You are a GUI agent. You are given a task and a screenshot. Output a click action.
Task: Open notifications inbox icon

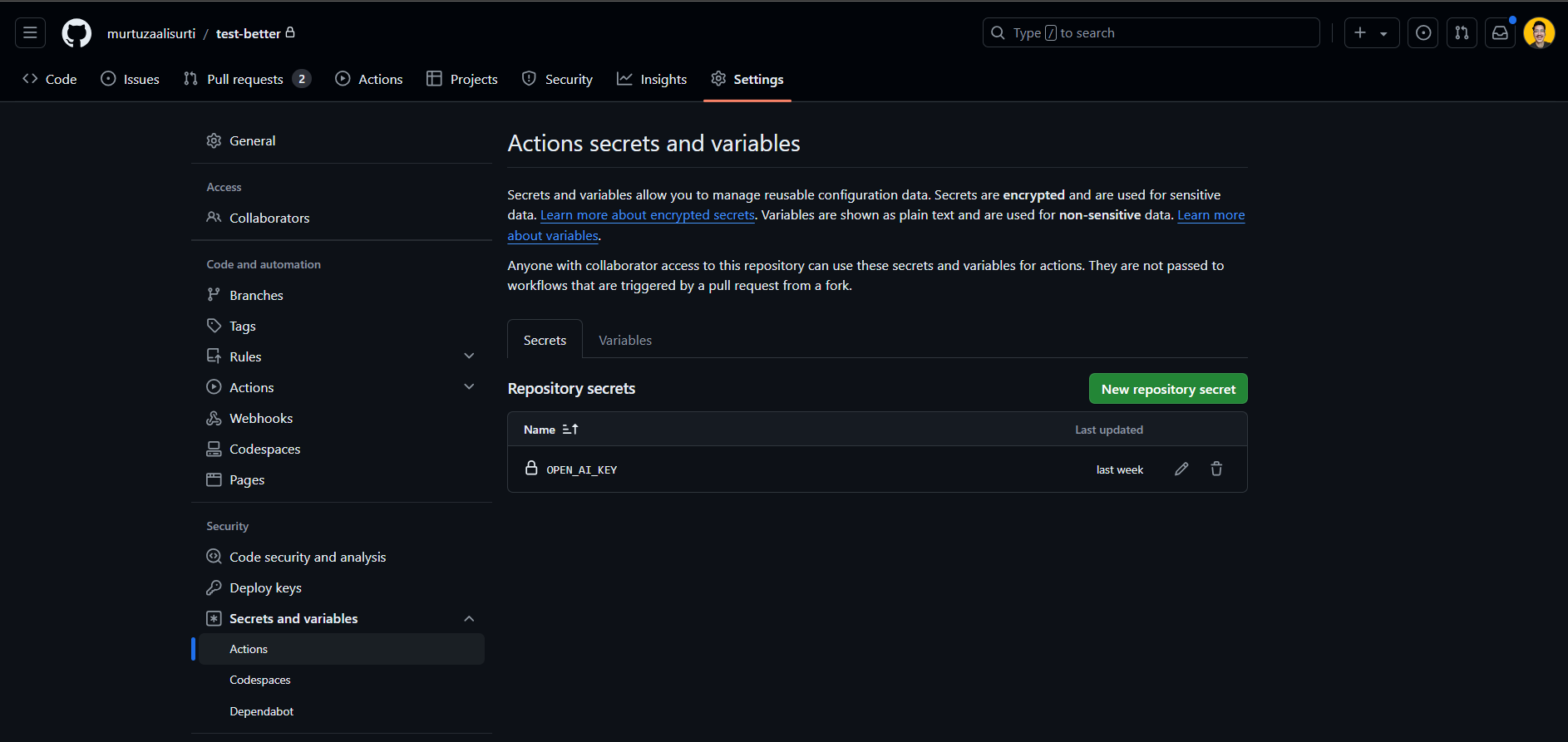[1500, 33]
